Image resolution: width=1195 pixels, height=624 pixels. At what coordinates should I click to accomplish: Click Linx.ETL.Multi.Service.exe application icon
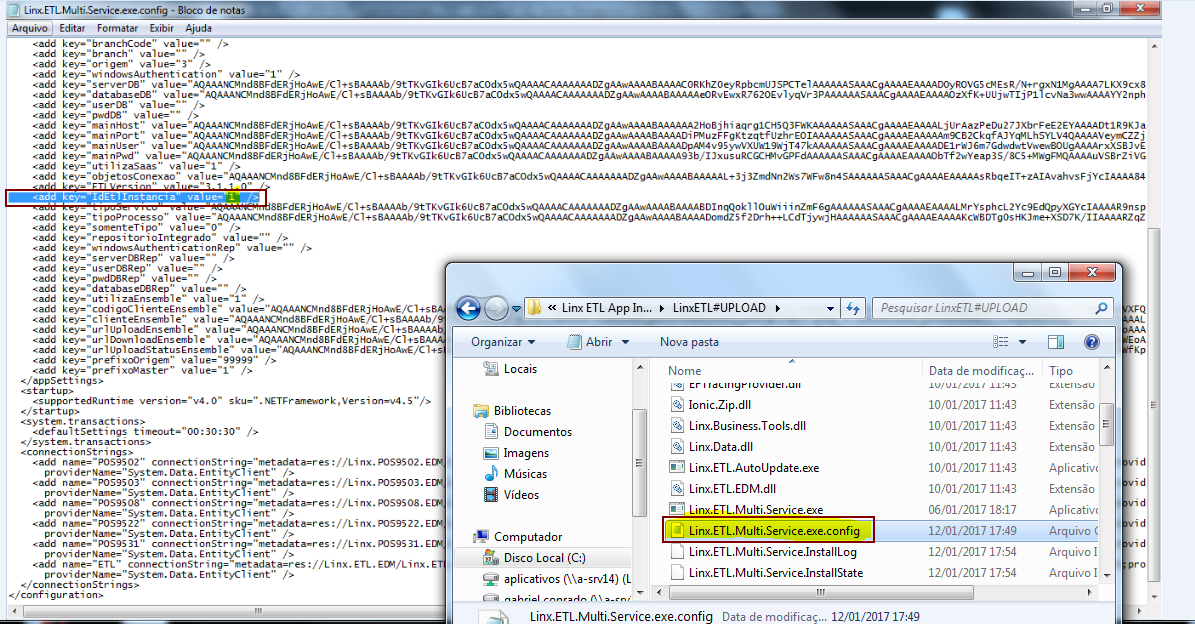point(676,509)
